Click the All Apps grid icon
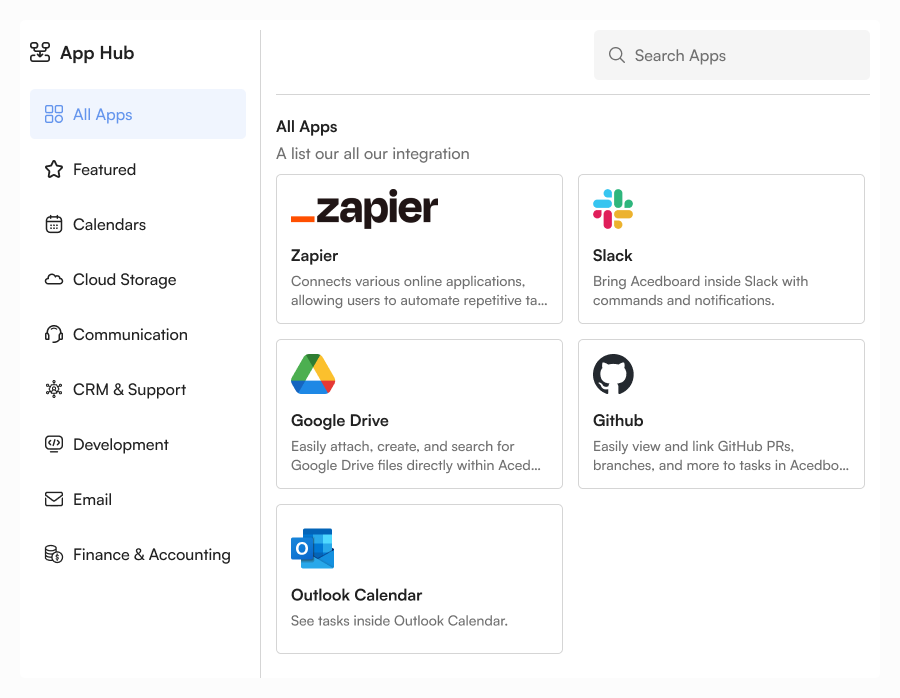 (x=54, y=114)
